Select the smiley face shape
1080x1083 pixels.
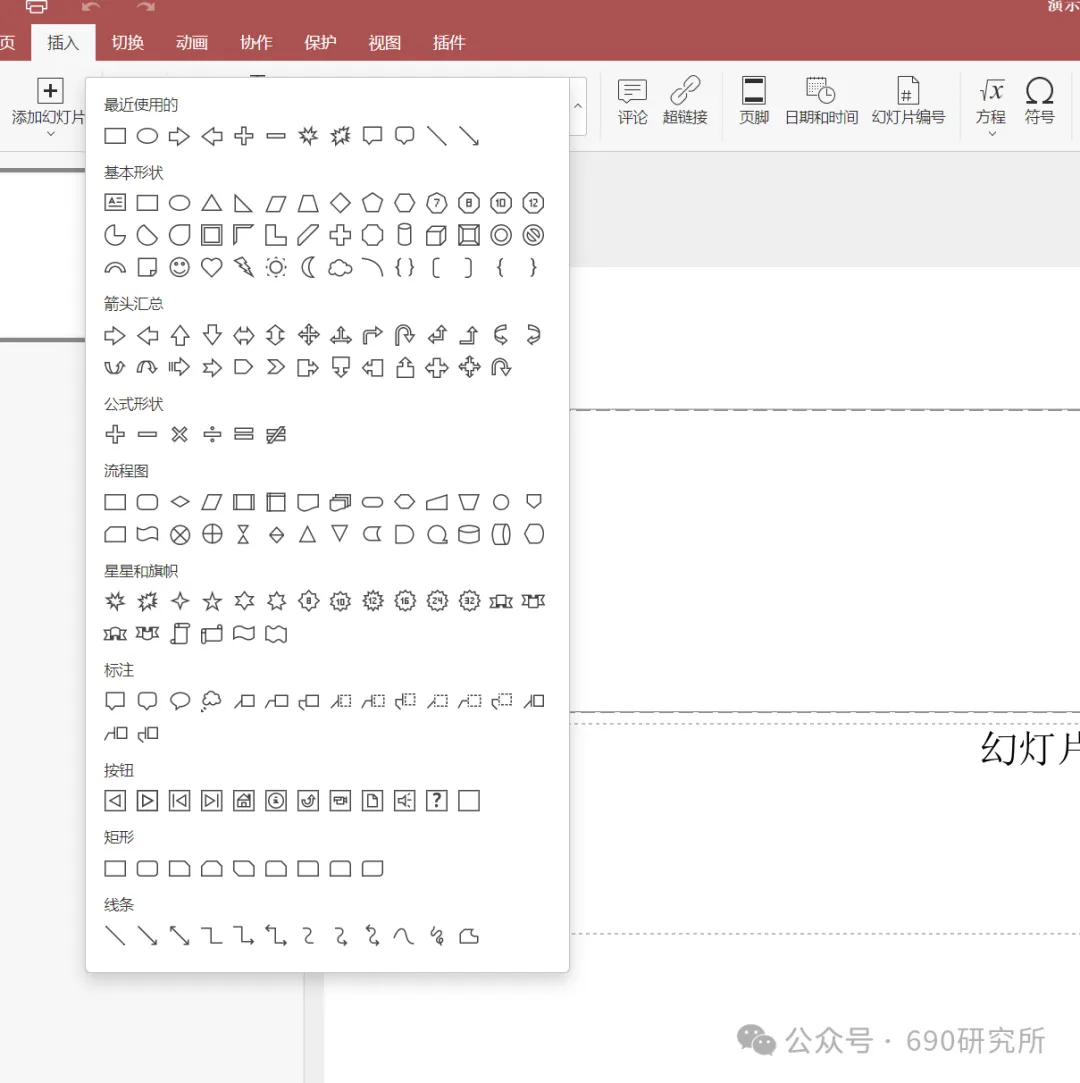click(x=180, y=267)
